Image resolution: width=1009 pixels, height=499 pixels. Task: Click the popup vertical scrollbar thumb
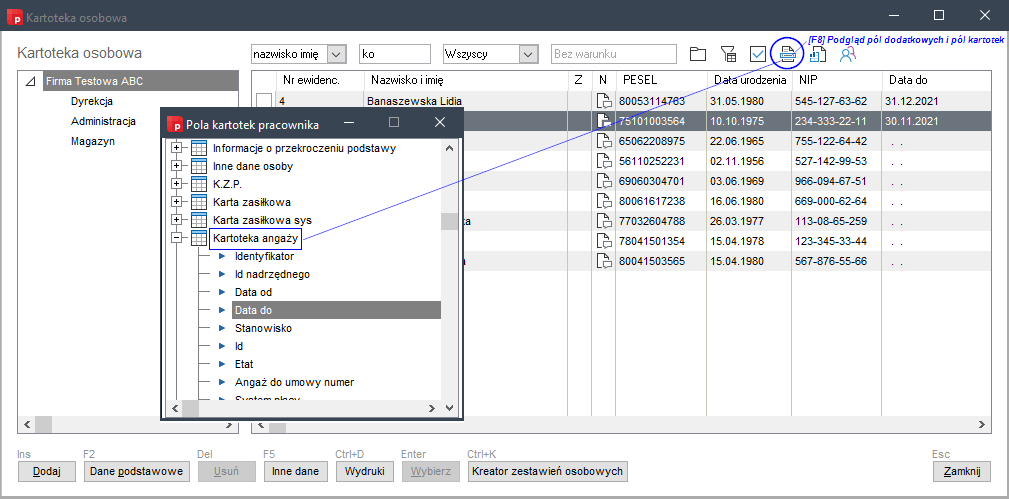[x=449, y=221]
